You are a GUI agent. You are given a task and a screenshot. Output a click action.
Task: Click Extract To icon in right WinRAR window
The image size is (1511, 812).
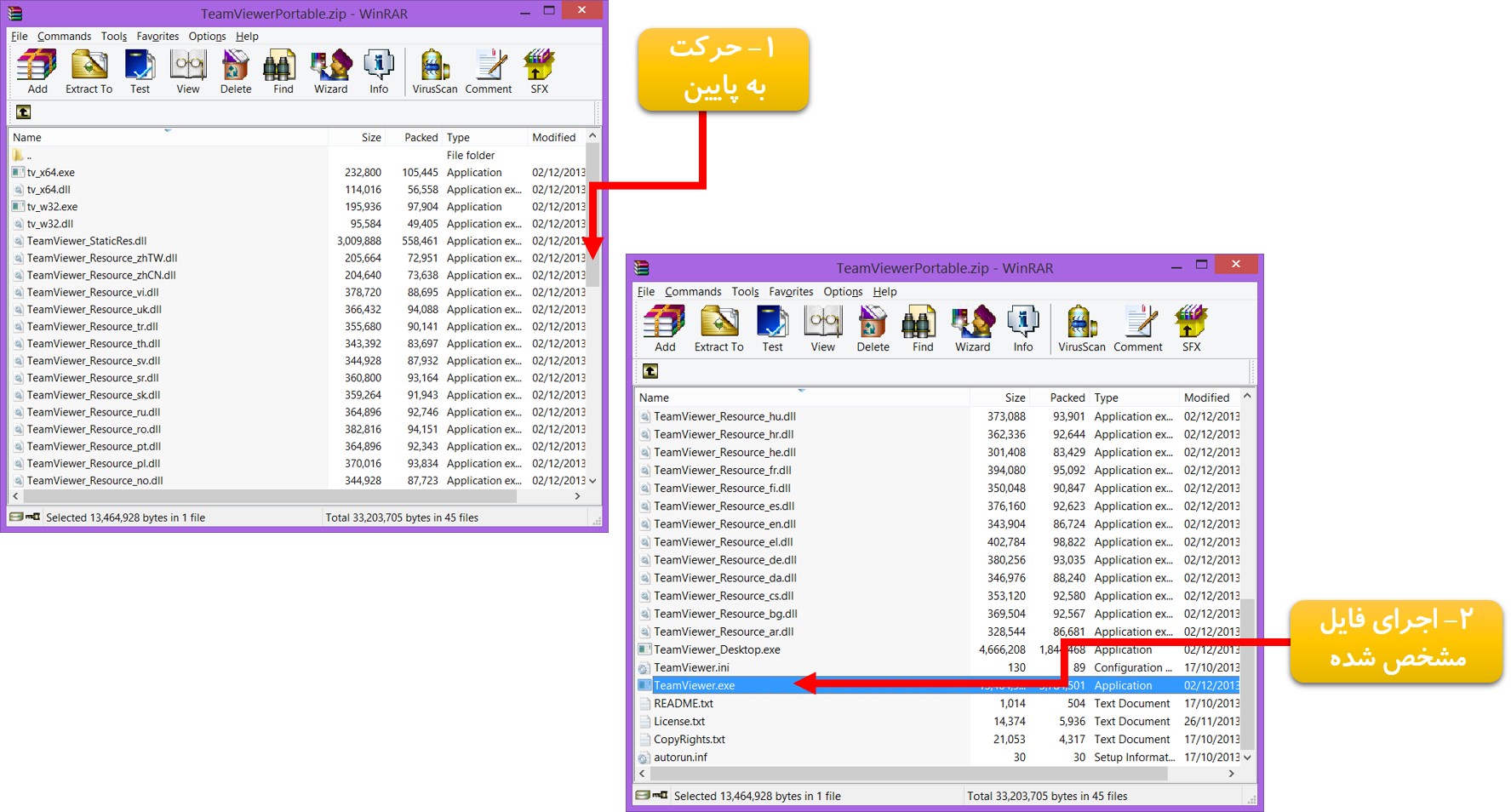pos(718,329)
